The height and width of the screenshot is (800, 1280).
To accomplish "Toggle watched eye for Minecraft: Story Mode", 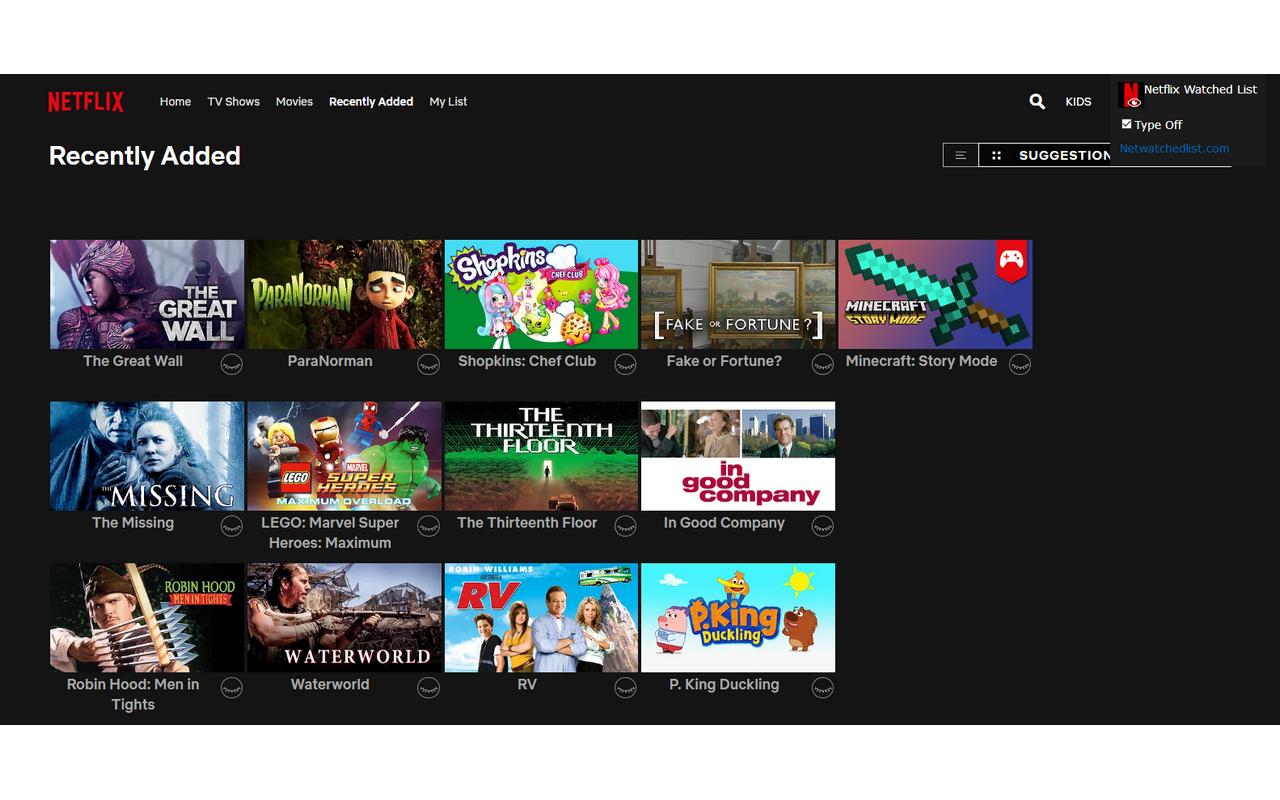I will point(1020,364).
